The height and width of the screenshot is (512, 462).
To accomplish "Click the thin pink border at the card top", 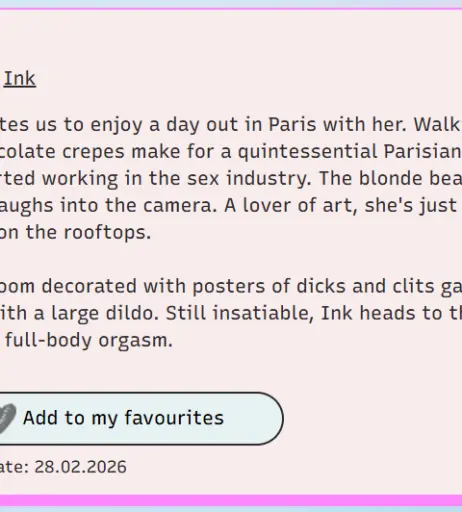I will (231, 9).
